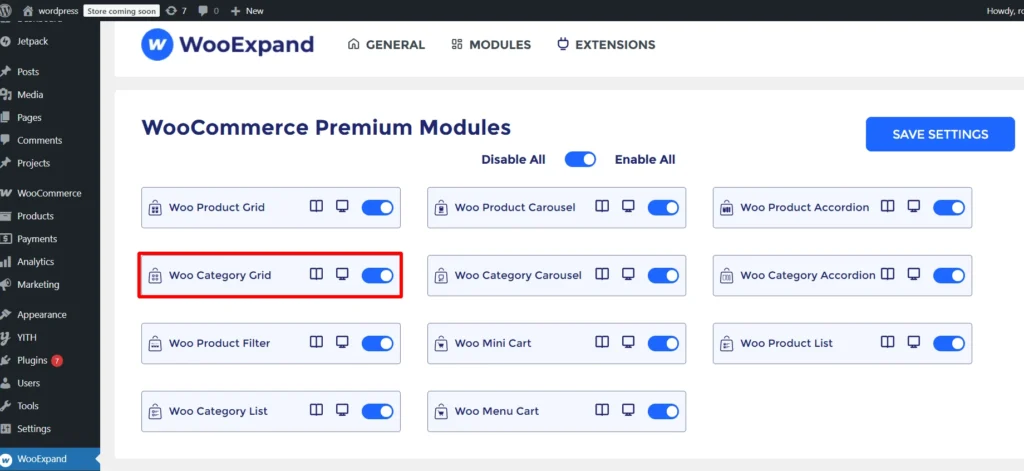Switch to the Extensions tab

click(606, 44)
